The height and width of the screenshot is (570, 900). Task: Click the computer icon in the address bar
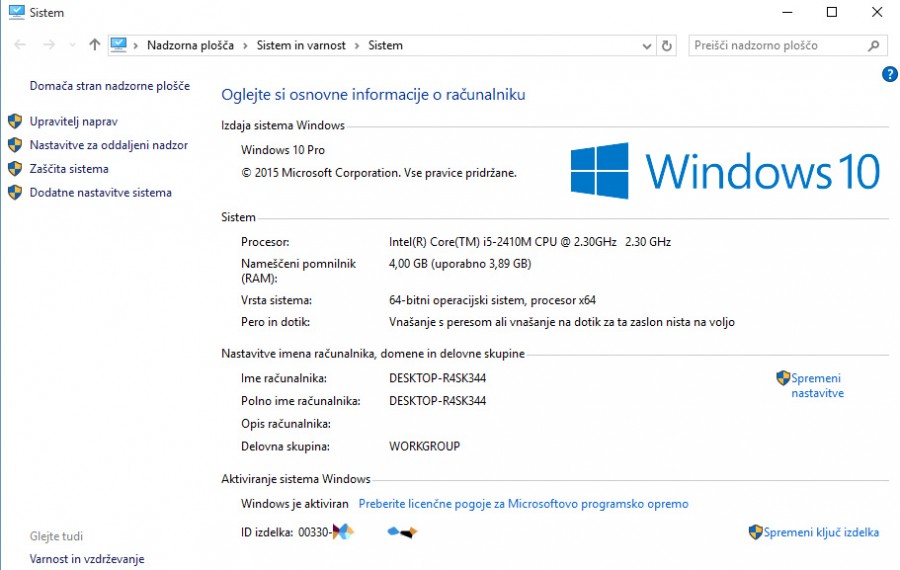(x=119, y=45)
